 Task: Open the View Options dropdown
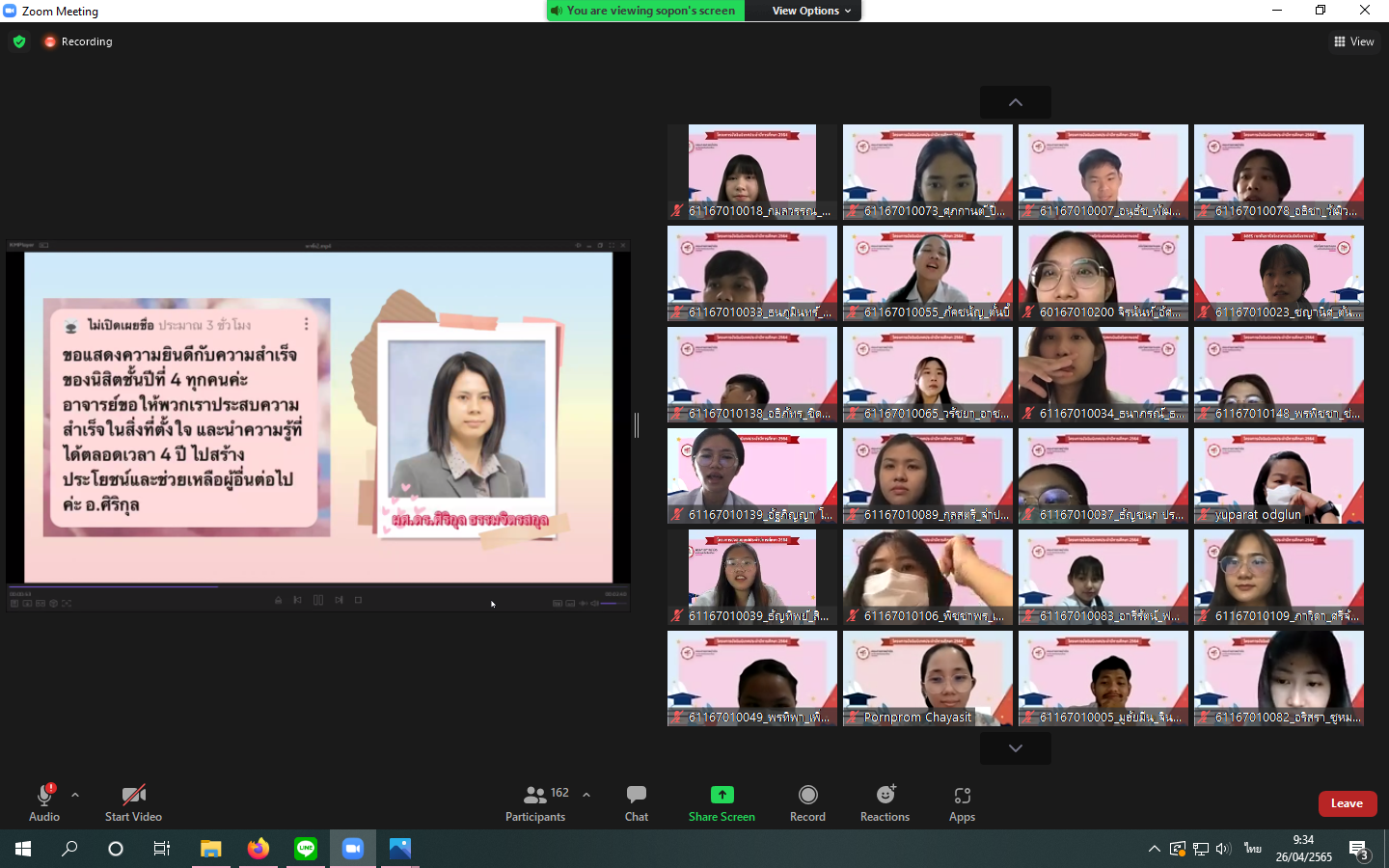point(811,11)
